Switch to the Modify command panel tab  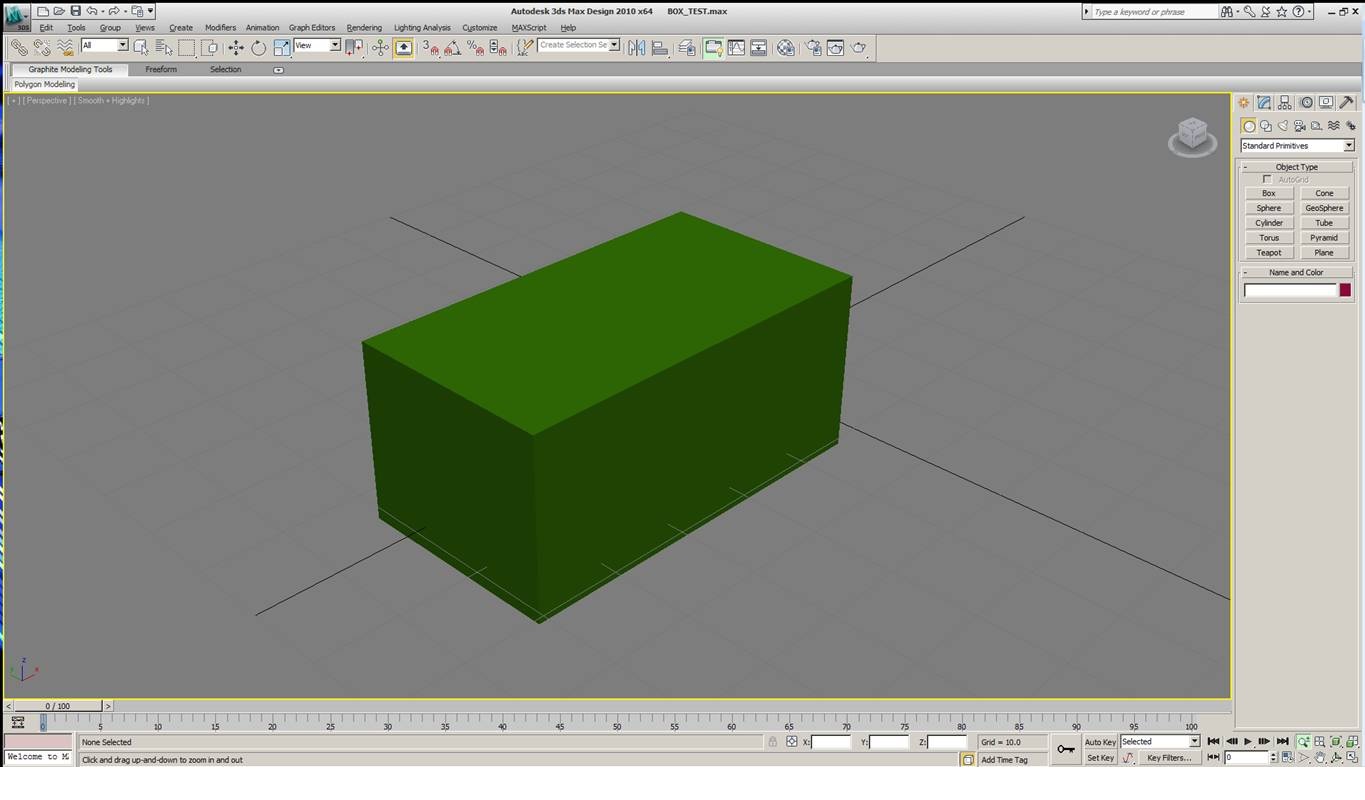[x=1264, y=103]
